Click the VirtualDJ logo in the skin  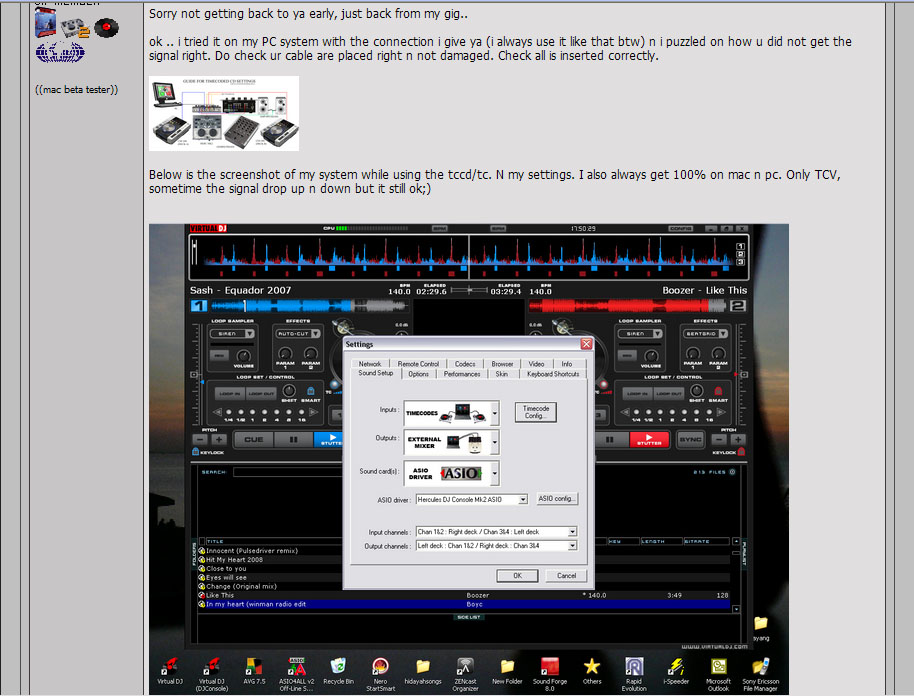pos(208,229)
